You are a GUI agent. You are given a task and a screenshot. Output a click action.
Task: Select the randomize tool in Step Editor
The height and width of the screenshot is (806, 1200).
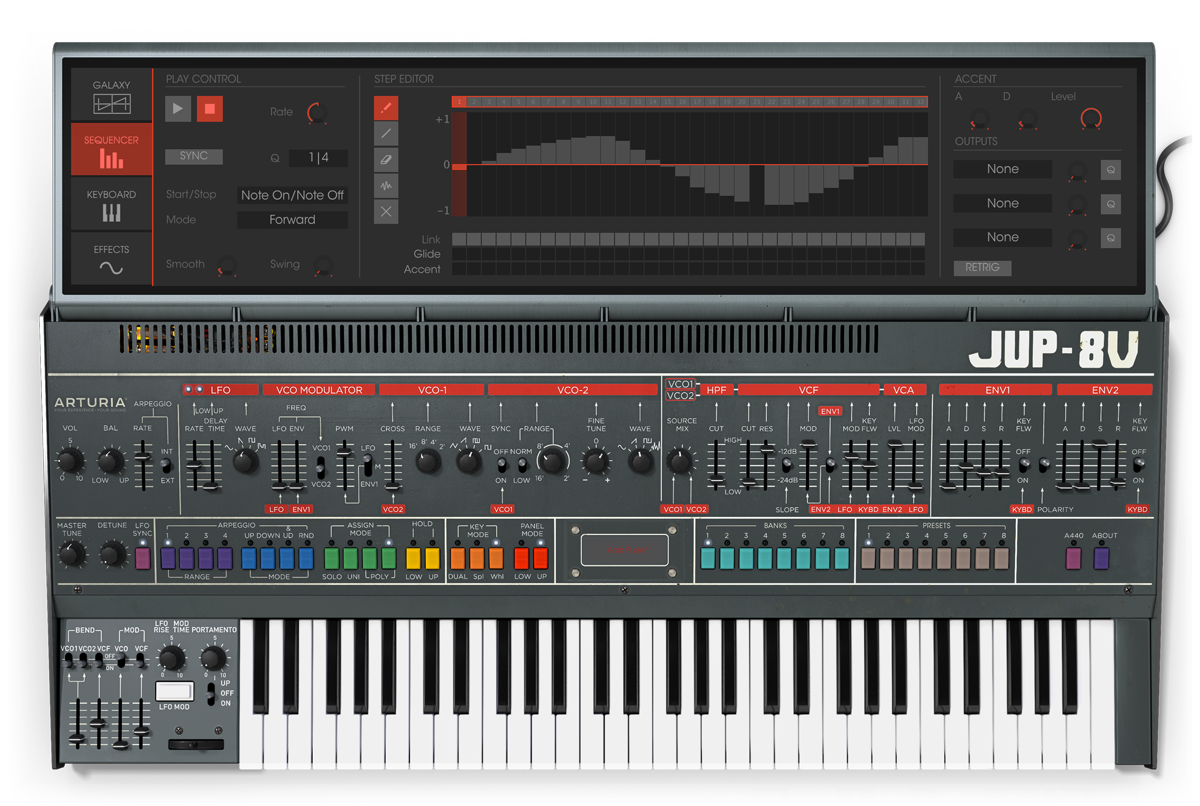(386, 184)
